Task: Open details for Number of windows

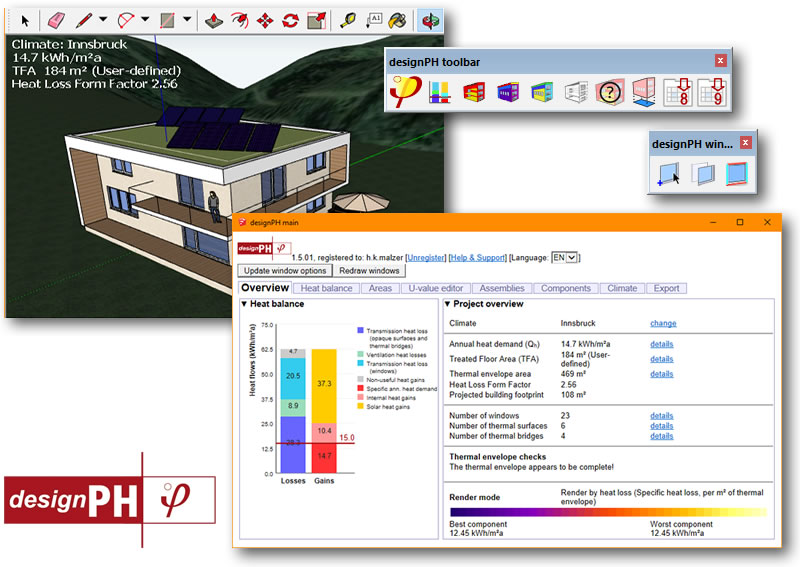Action: tap(662, 416)
